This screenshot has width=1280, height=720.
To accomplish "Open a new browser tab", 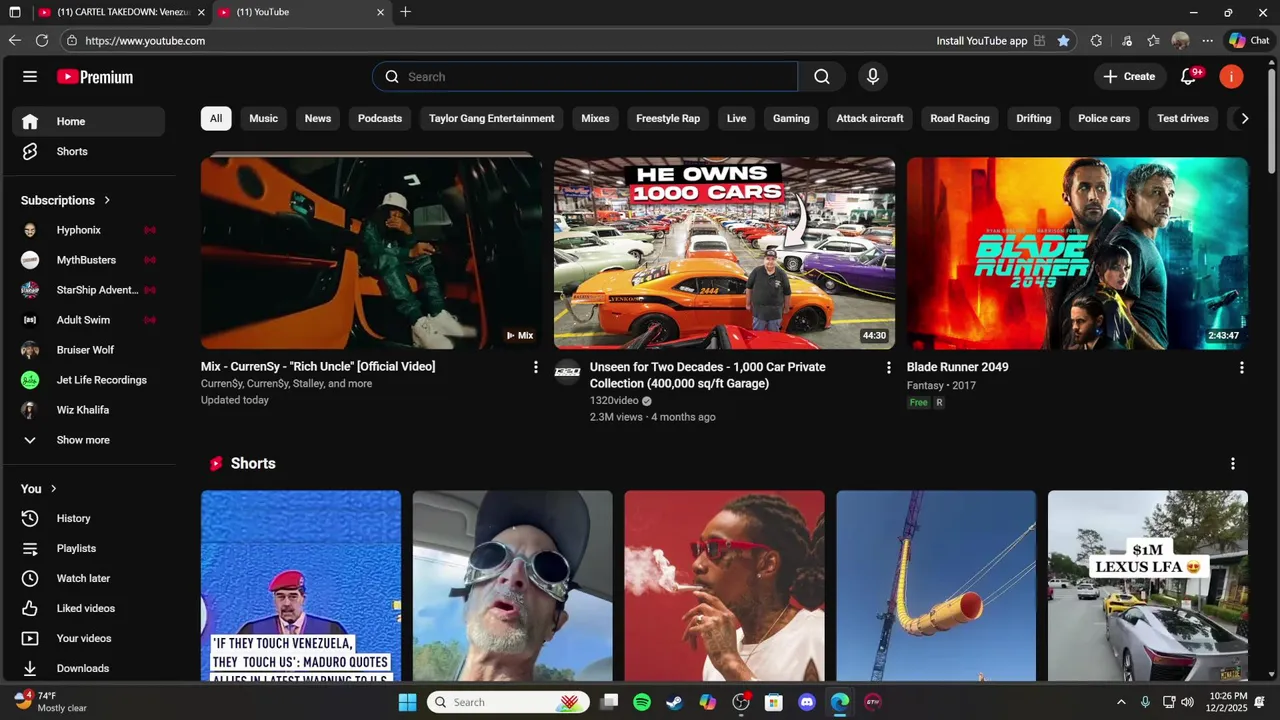I will tap(405, 12).
